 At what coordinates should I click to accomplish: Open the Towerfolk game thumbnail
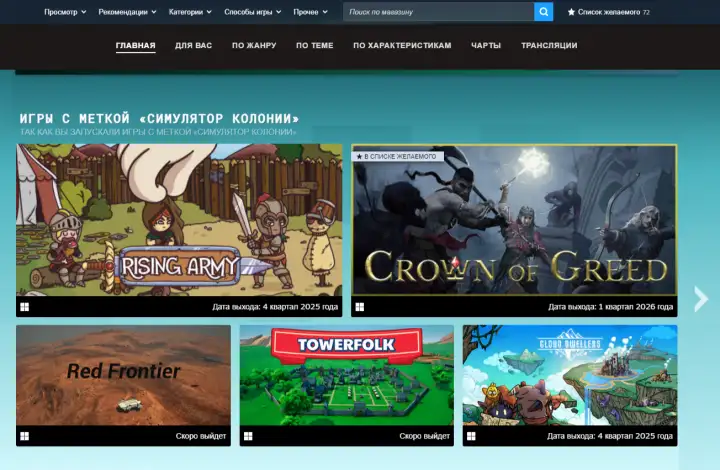click(x=346, y=375)
